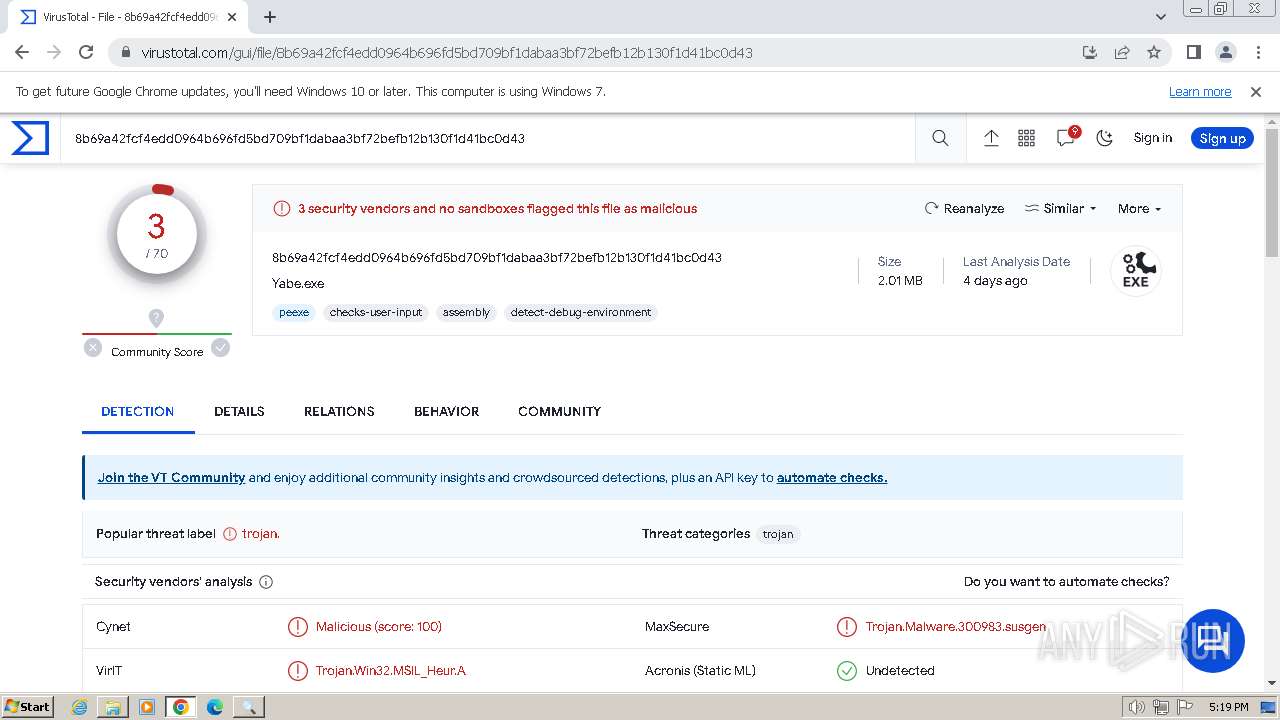The width and height of the screenshot is (1280, 720).
Task: Click the peexe tag
Action: point(294,312)
